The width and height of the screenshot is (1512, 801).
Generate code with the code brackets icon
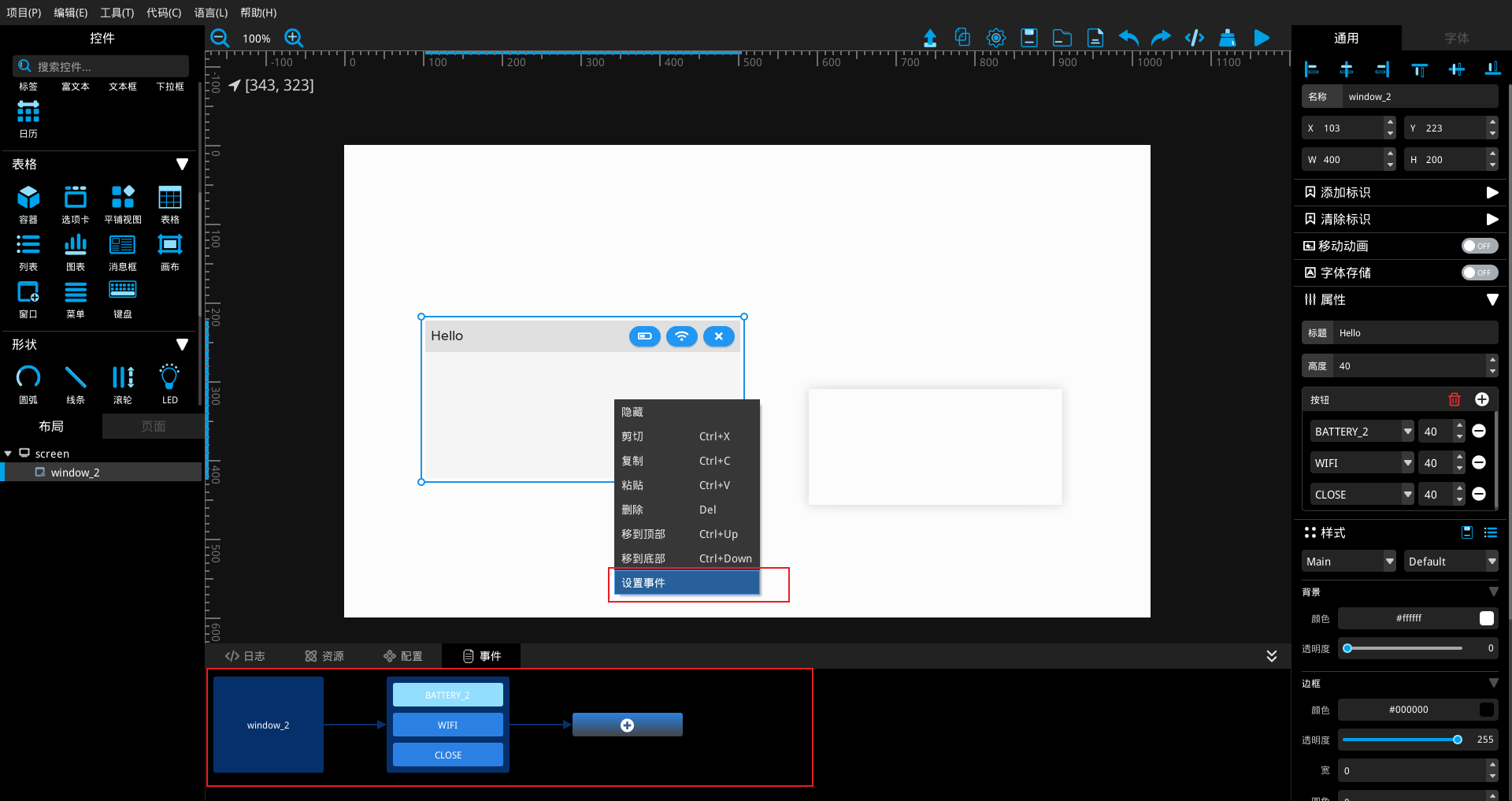pyautogui.click(x=1195, y=38)
